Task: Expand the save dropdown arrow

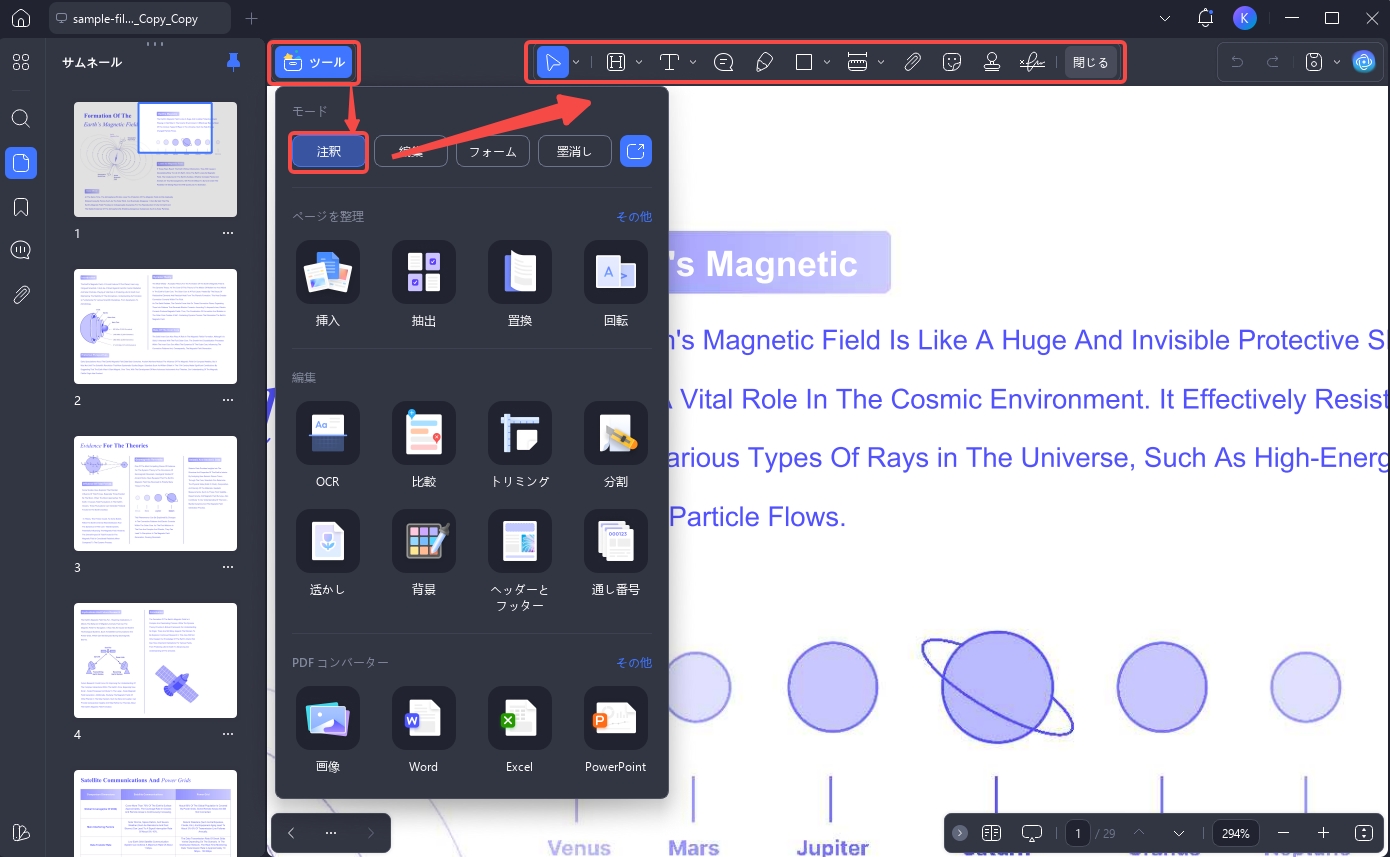Action: click(x=1337, y=62)
